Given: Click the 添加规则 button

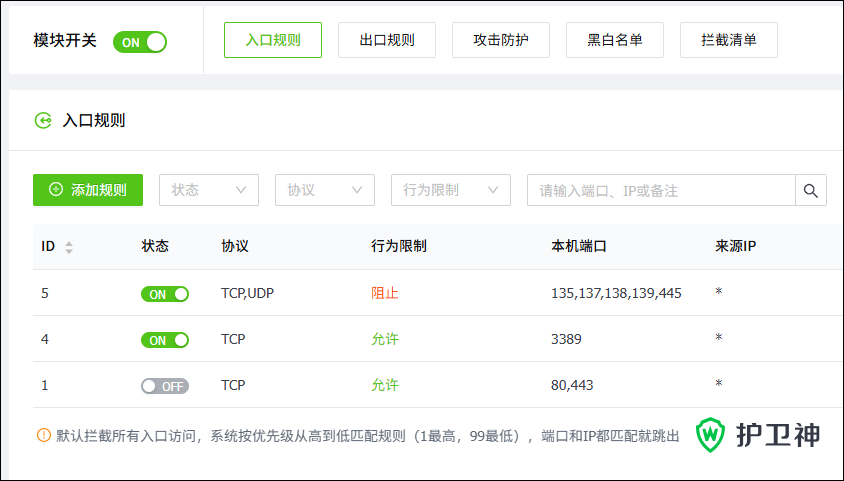Looking at the screenshot, I should pyautogui.click(x=88, y=190).
